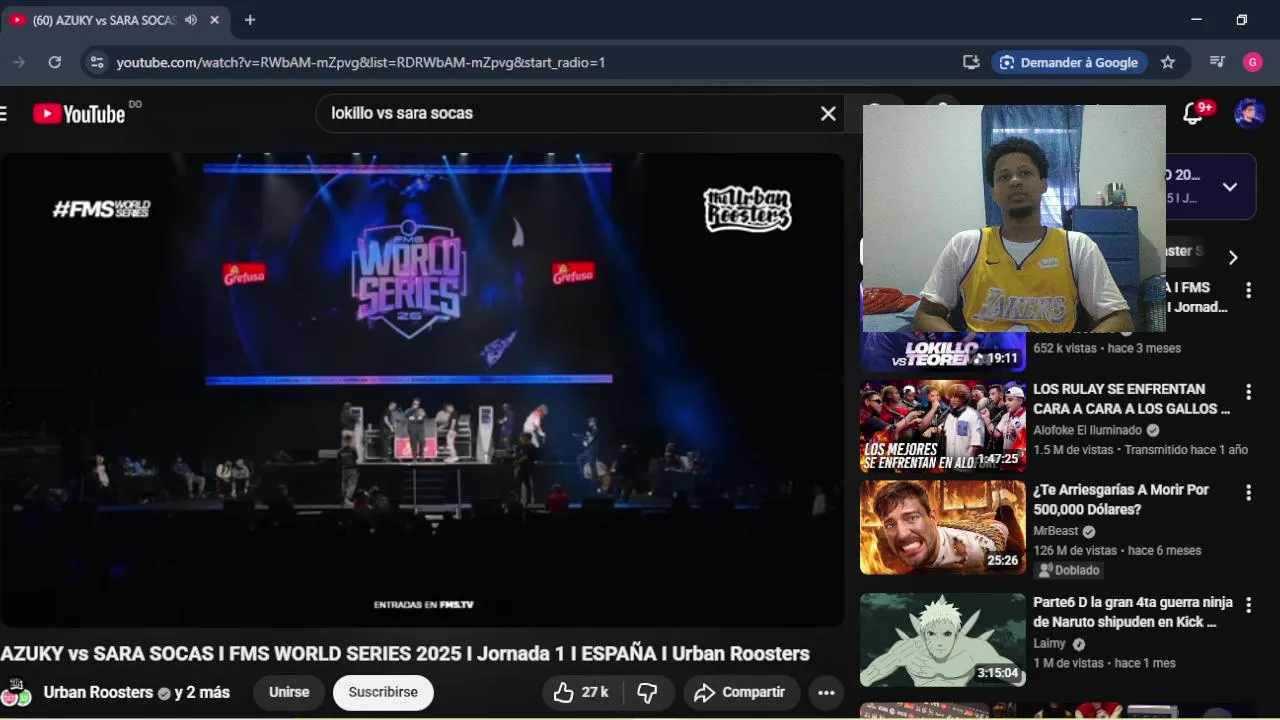Open the options menu for LOKILLO vs TEOREMA video
1280x720 pixels.
click(1248, 291)
